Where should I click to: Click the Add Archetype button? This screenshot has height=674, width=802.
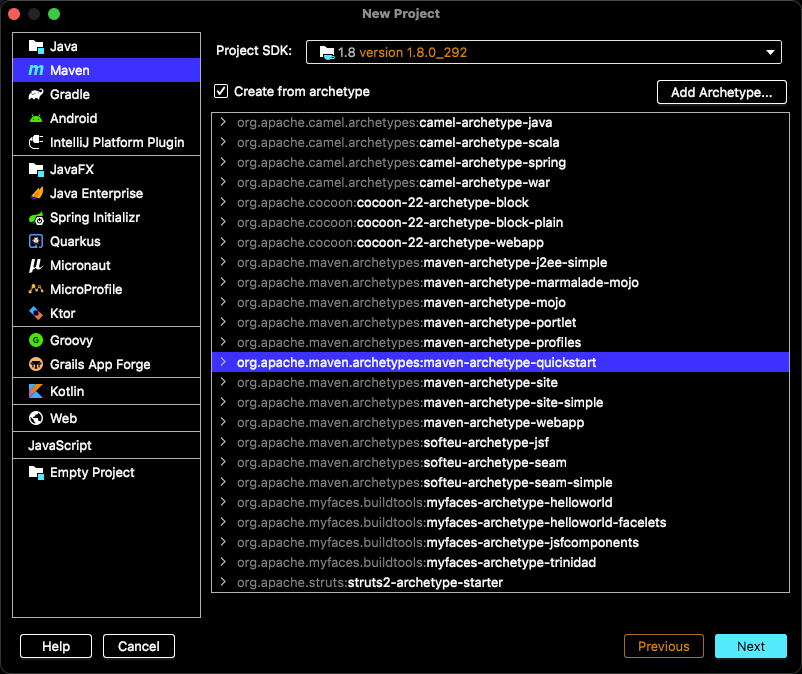tap(721, 92)
